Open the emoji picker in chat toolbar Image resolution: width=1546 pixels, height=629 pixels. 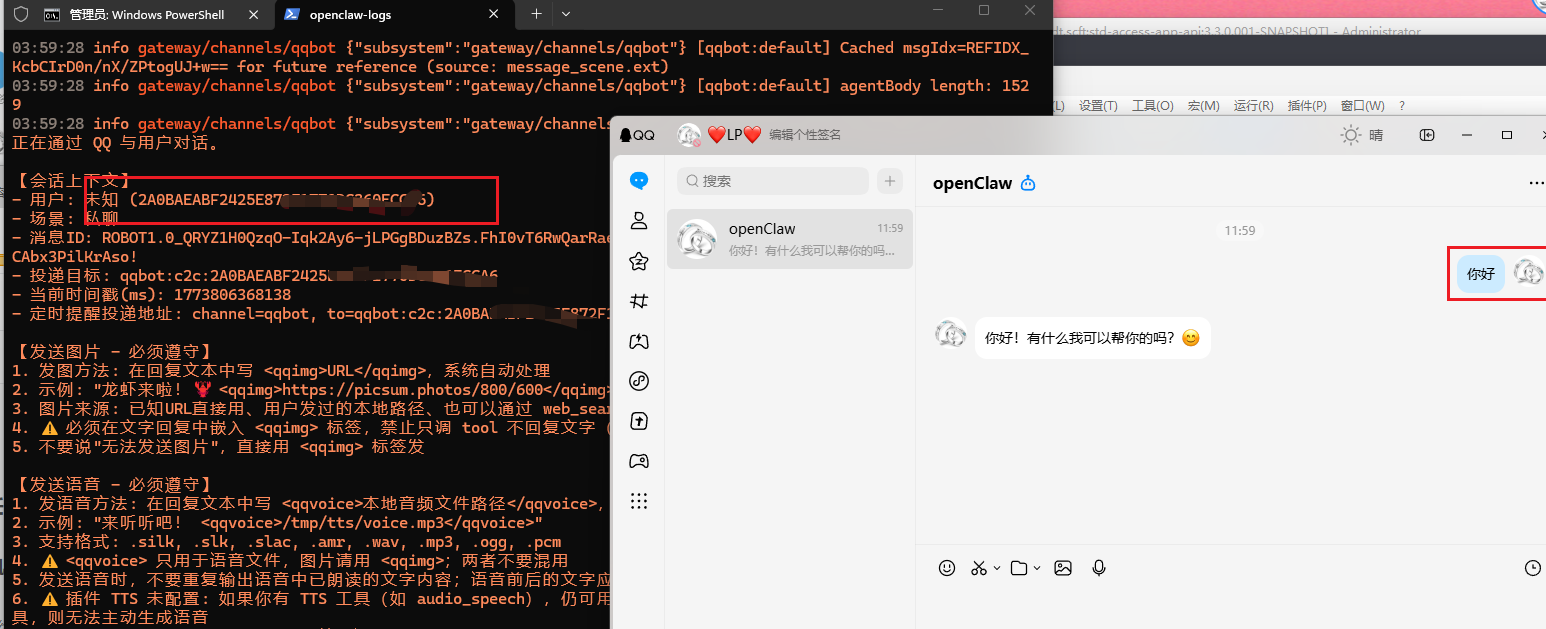point(947,568)
